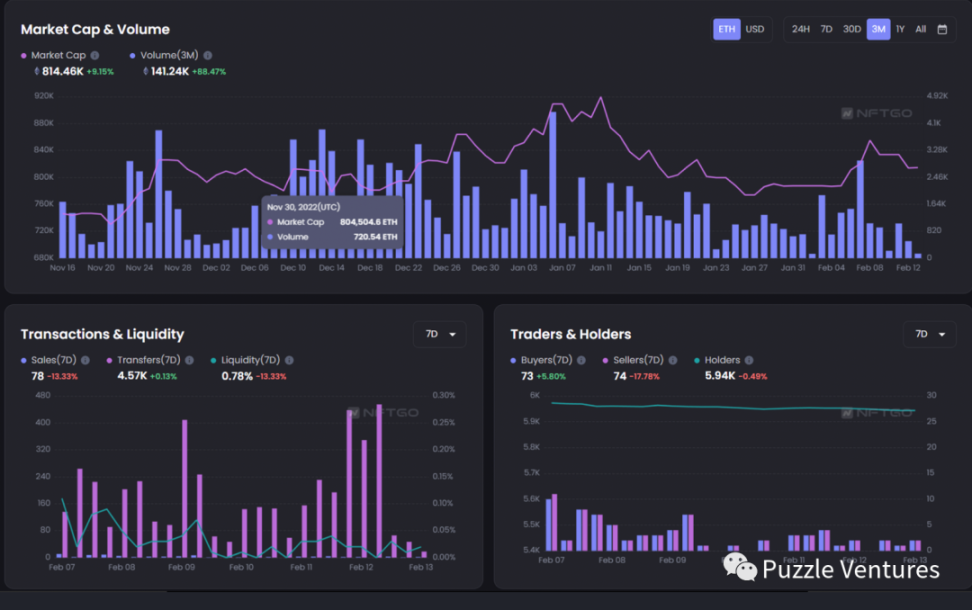972x610 pixels.
Task: Show the All time range
Action: click(920, 29)
